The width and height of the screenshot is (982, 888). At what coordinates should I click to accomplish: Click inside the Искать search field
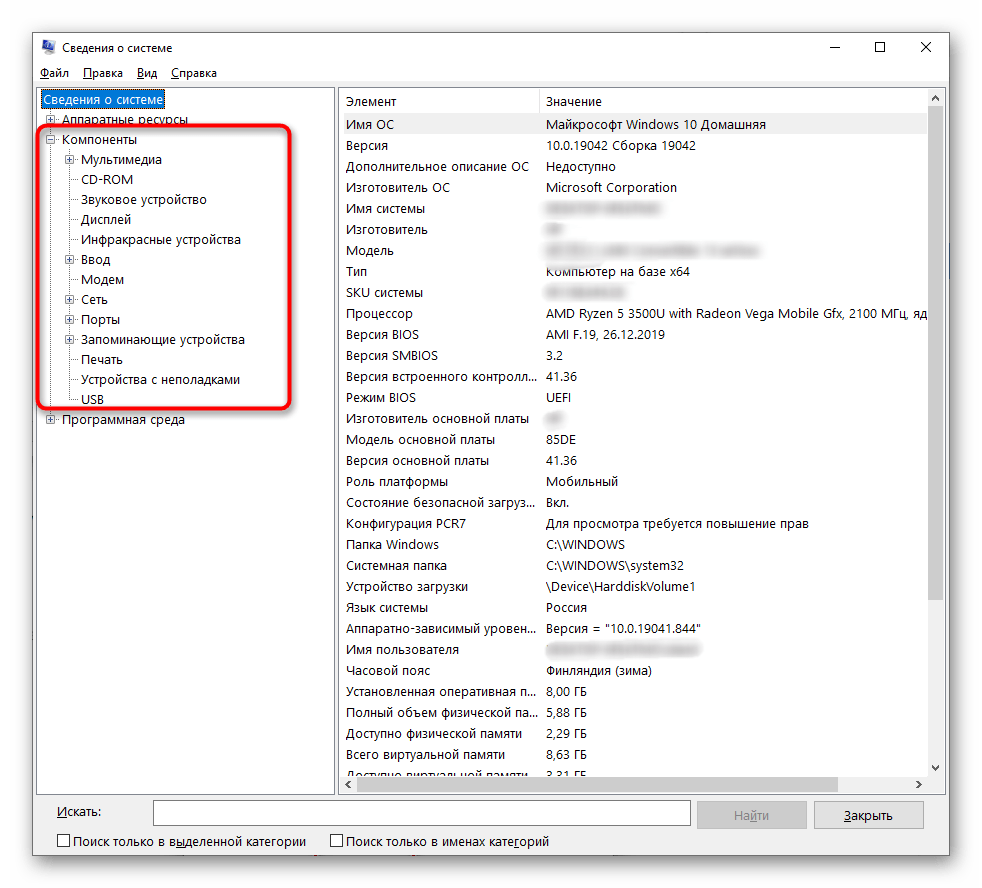(x=421, y=813)
